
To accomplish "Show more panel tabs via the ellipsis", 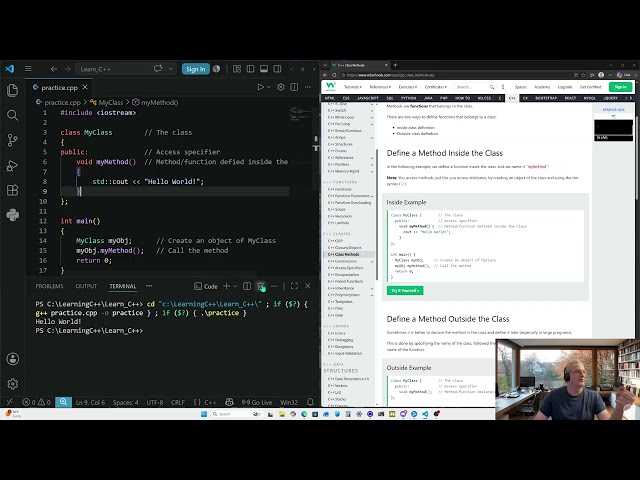I will [149, 286].
